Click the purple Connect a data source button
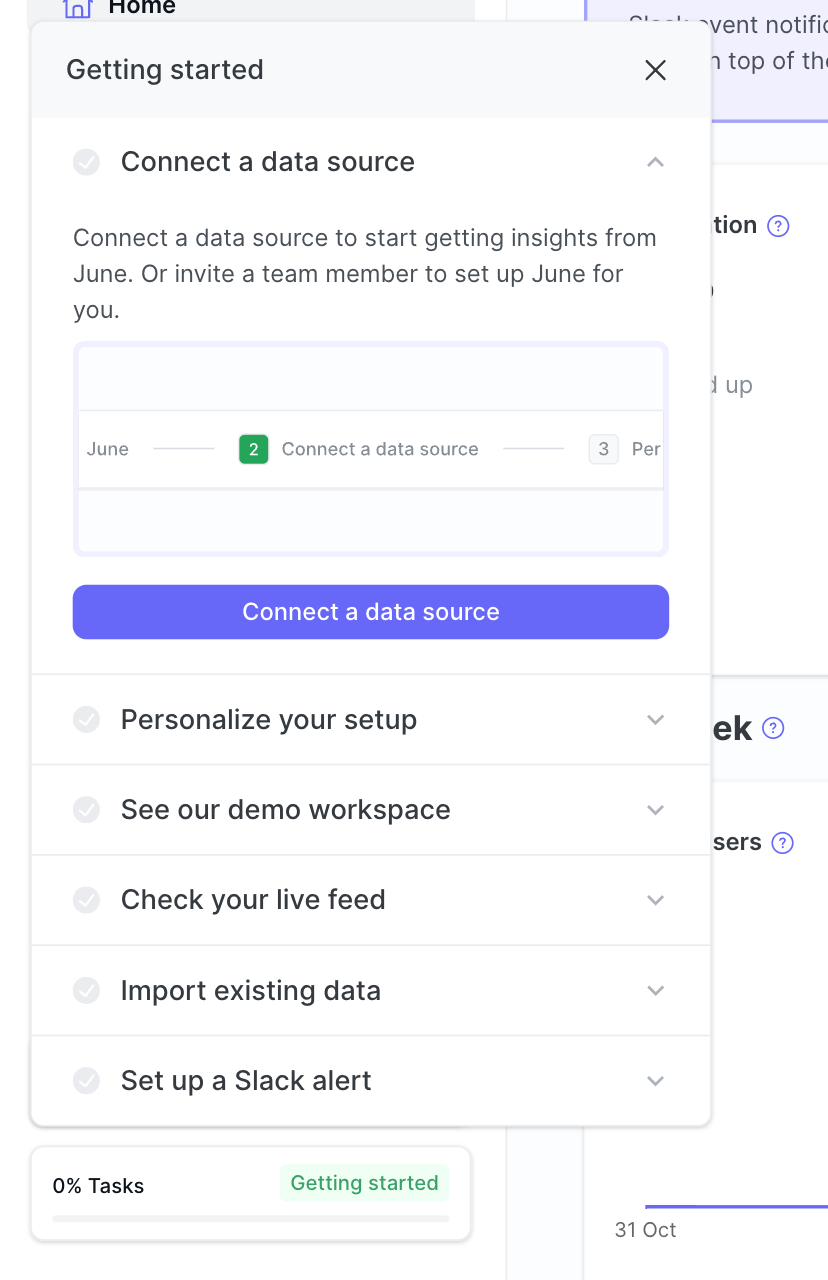 click(x=371, y=612)
